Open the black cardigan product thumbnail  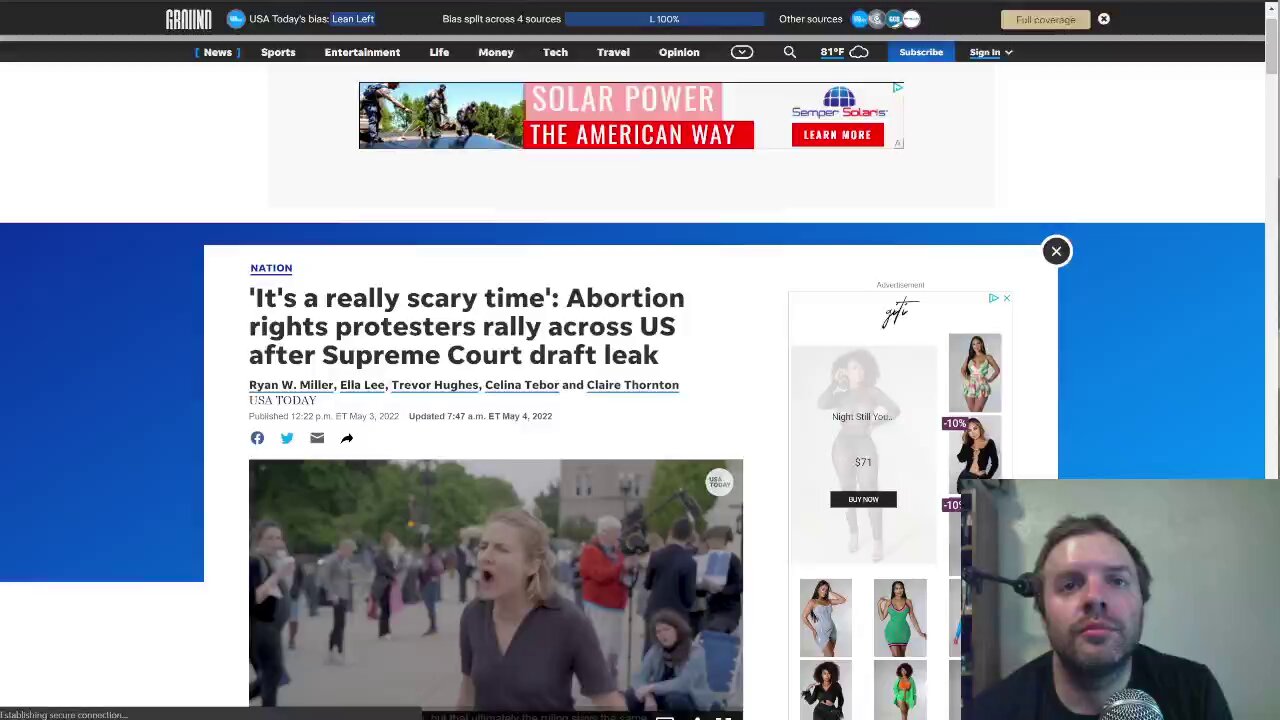pos(975,455)
